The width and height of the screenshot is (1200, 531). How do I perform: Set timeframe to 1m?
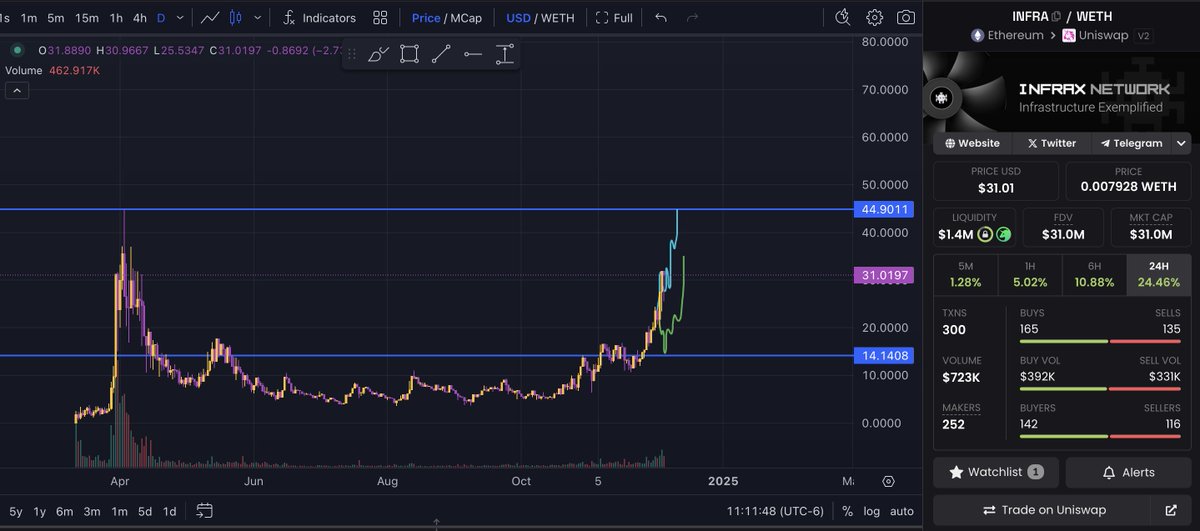(x=29, y=18)
